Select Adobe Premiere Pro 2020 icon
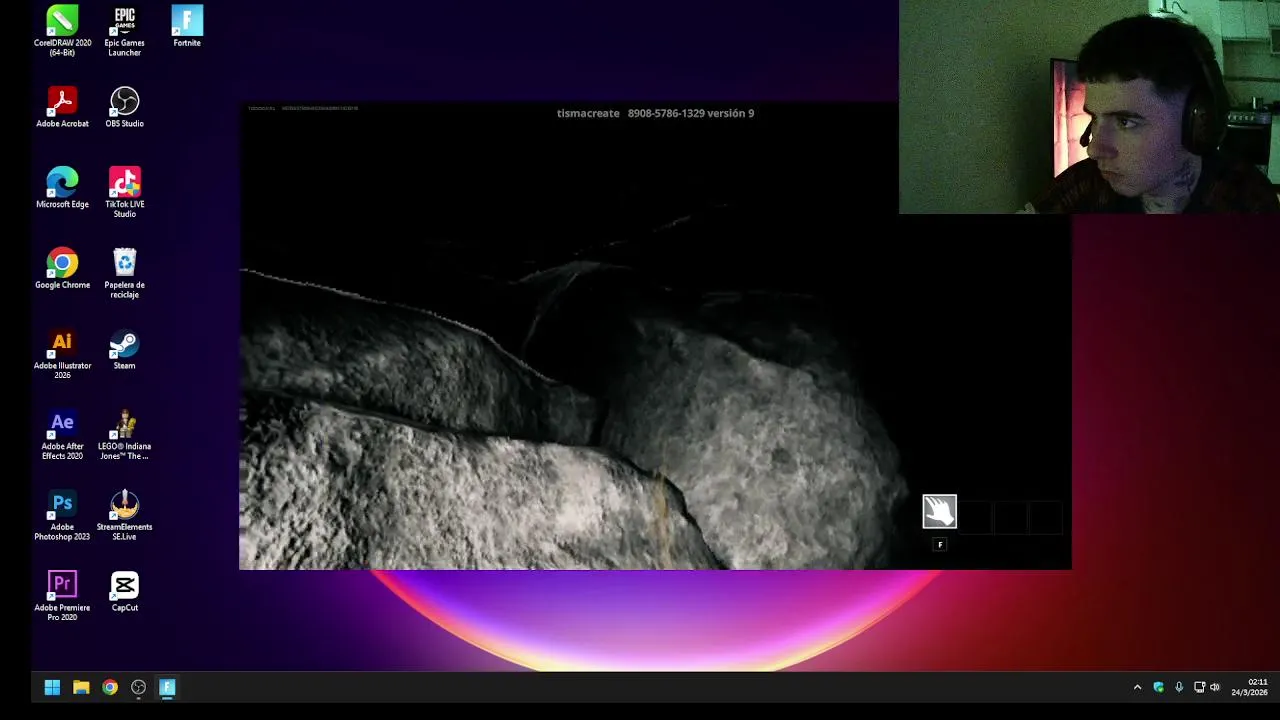Image resolution: width=1280 pixels, height=720 pixels. click(62, 596)
